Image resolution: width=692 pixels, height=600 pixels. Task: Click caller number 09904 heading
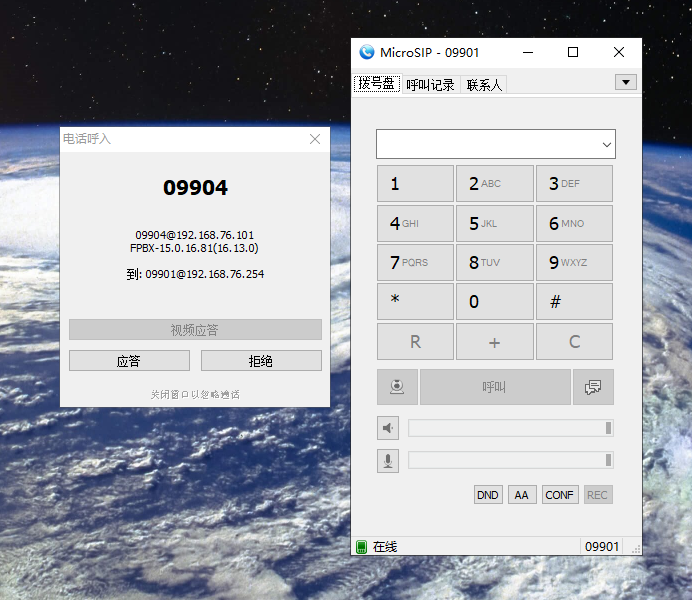[x=195, y=188]
